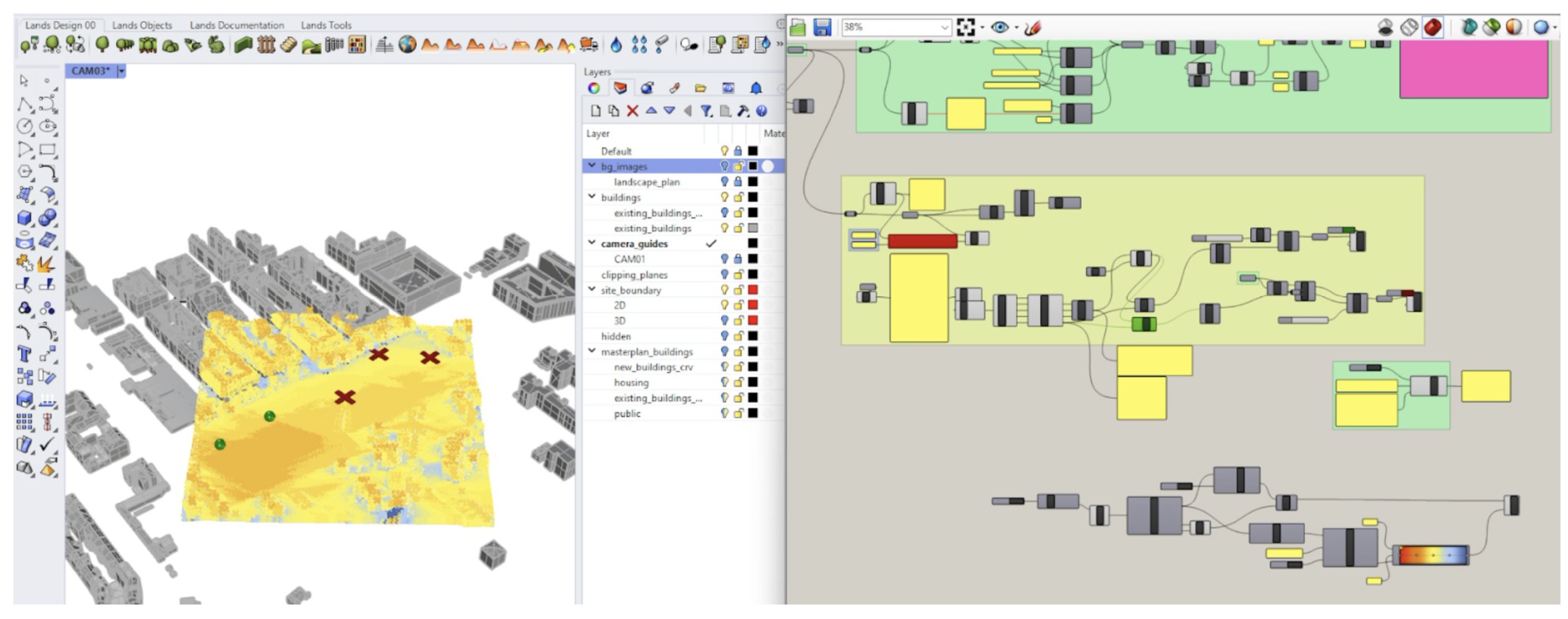Click the new layer icon
Viewport: 1568px width, 619px height.
595,111
